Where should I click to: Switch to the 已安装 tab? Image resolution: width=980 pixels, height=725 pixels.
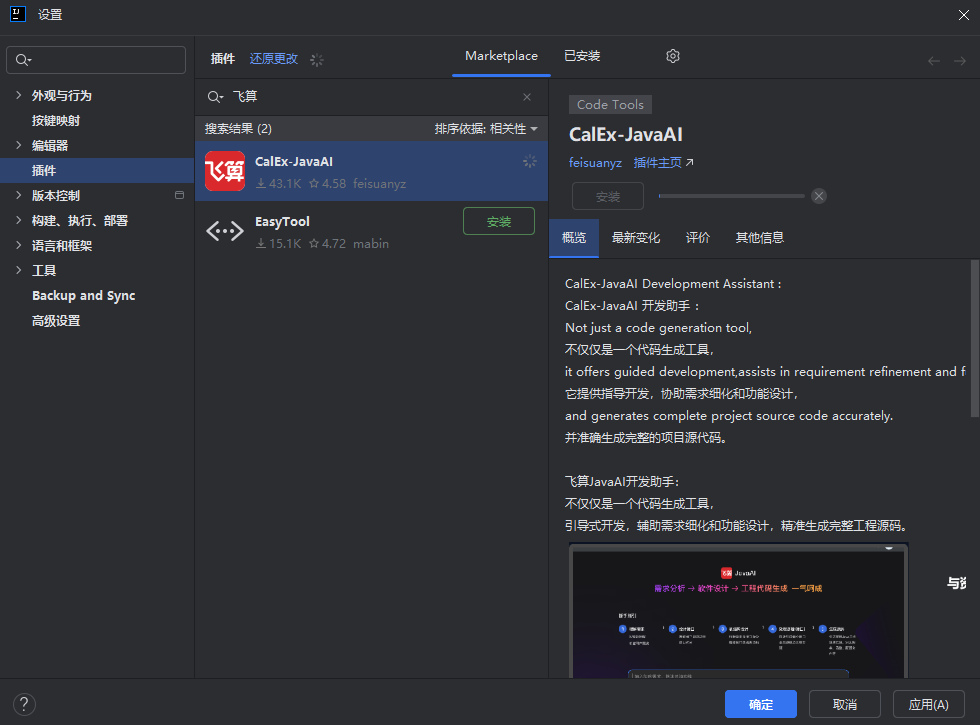tap(582, 57)
